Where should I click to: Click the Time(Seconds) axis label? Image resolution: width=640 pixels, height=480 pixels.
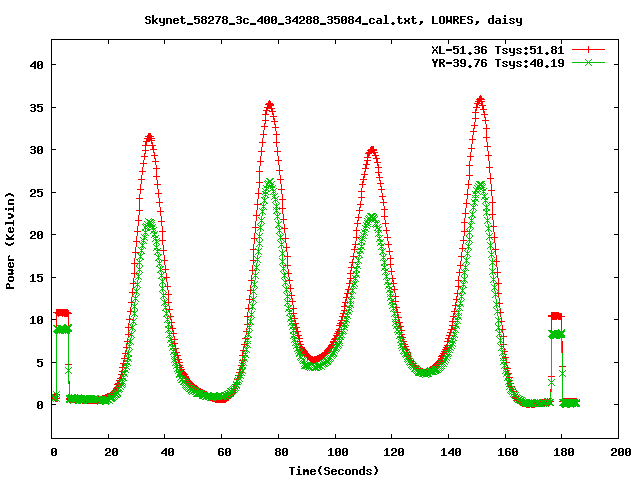pyautogui.click(x=334, y=471)
